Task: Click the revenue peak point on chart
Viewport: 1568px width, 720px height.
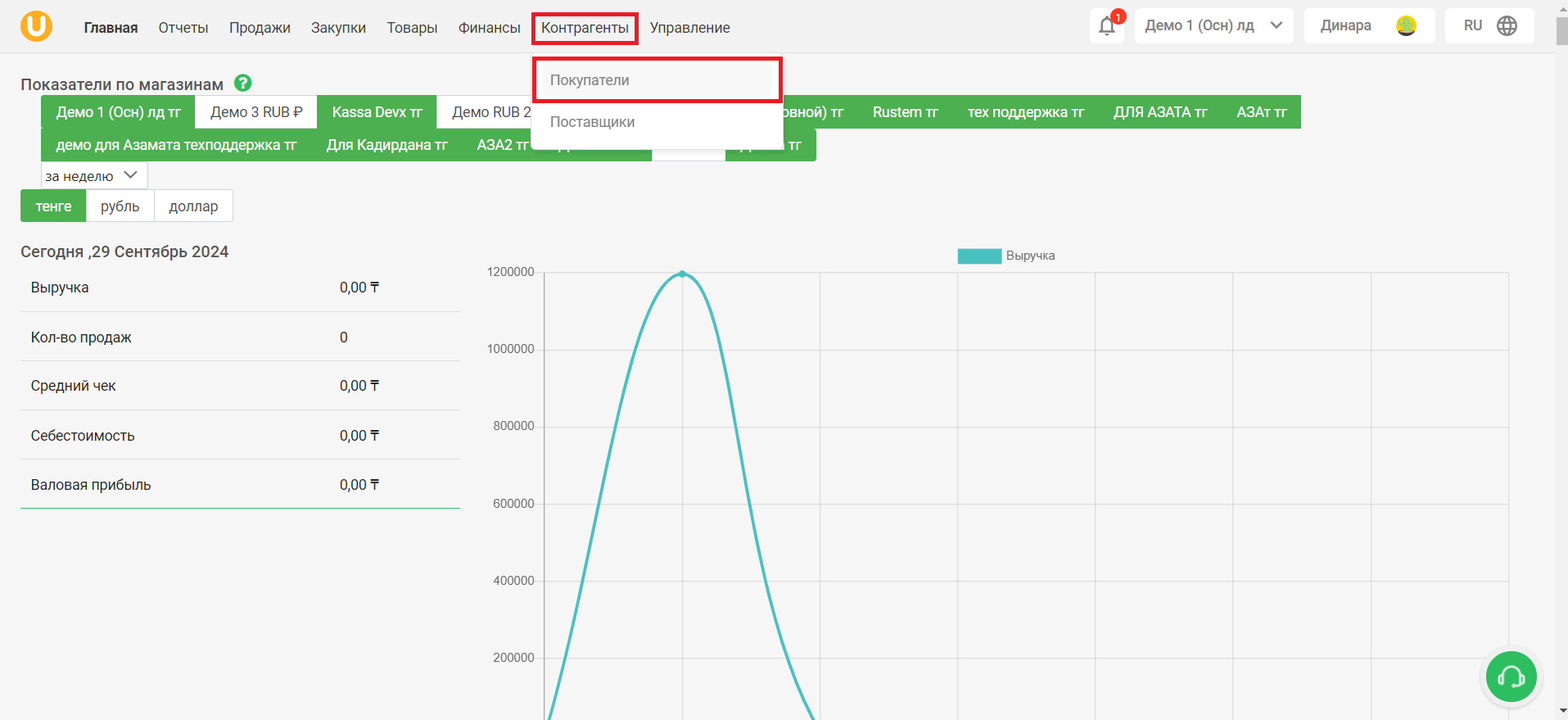Action: (x=682, y=274)
